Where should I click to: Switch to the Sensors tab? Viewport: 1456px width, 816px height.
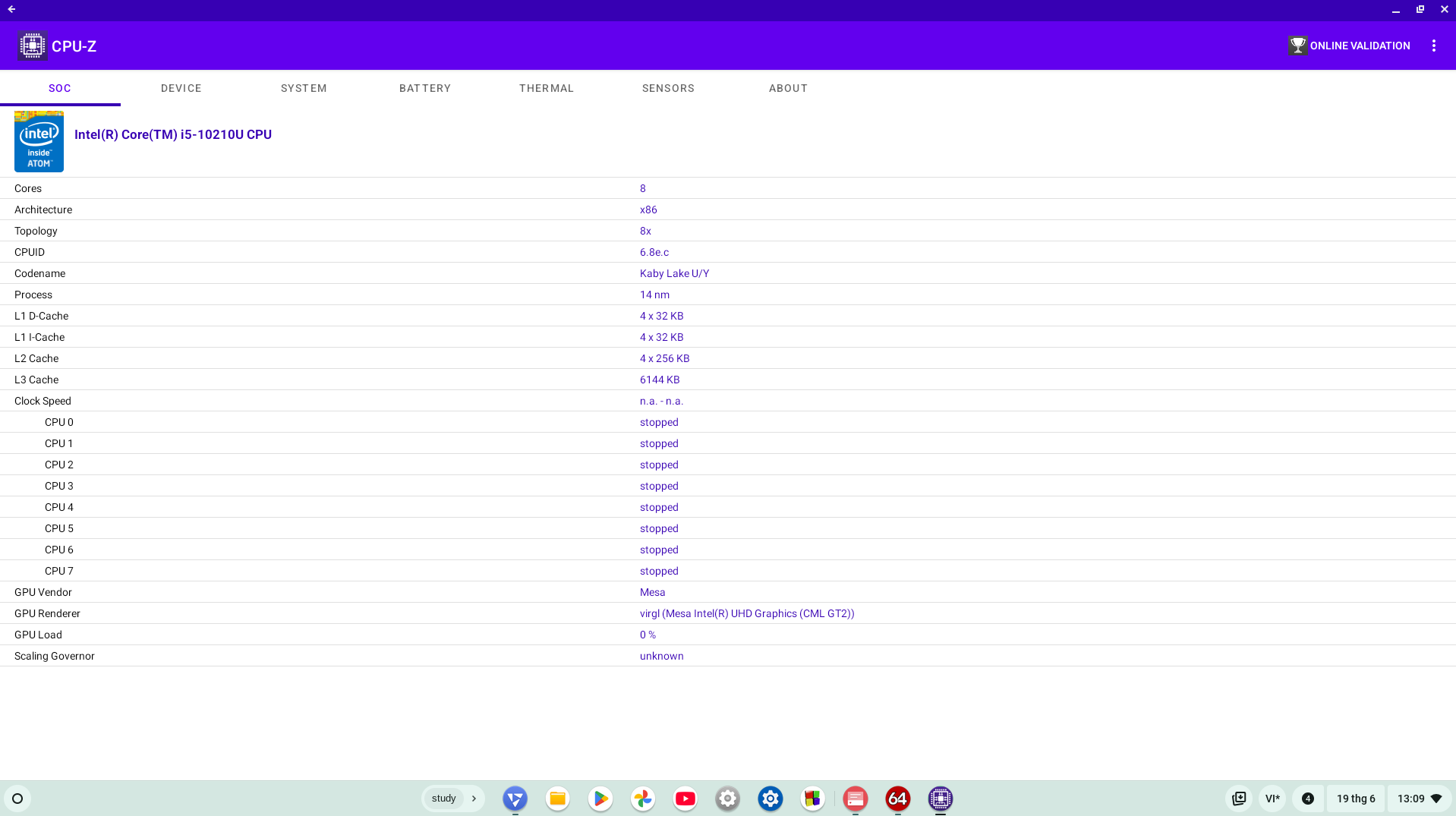668,88
